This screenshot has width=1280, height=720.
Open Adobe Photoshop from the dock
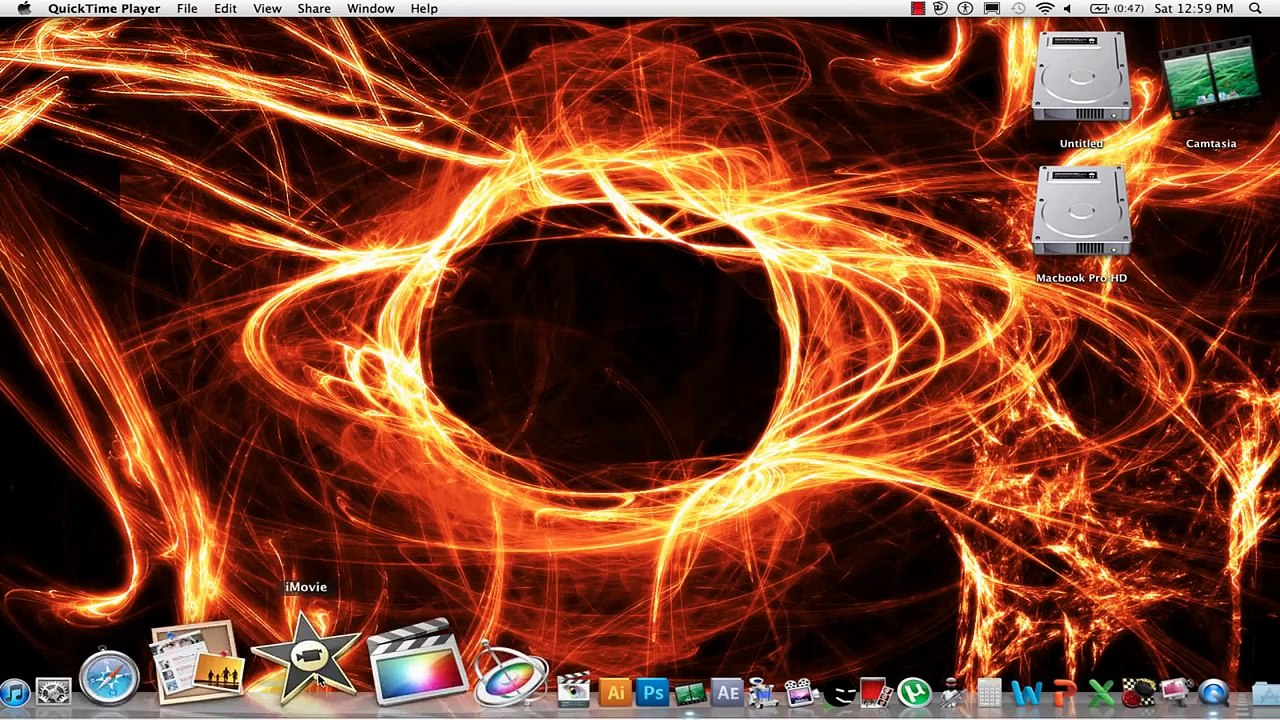pyautogui.click(x=653, y=691)
